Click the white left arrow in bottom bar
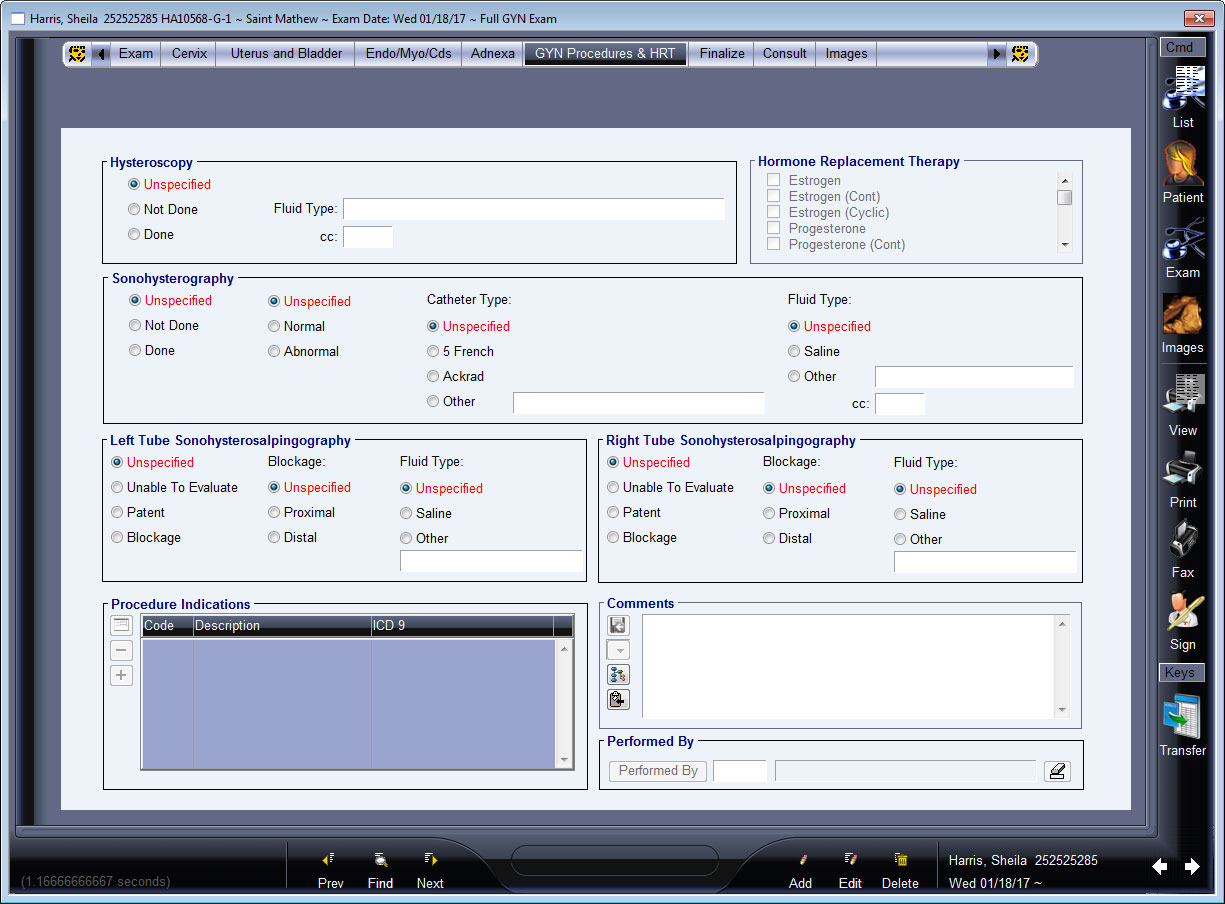Screen dimensions: 1225x904 pyautogui.click(x=1160, y=867)
